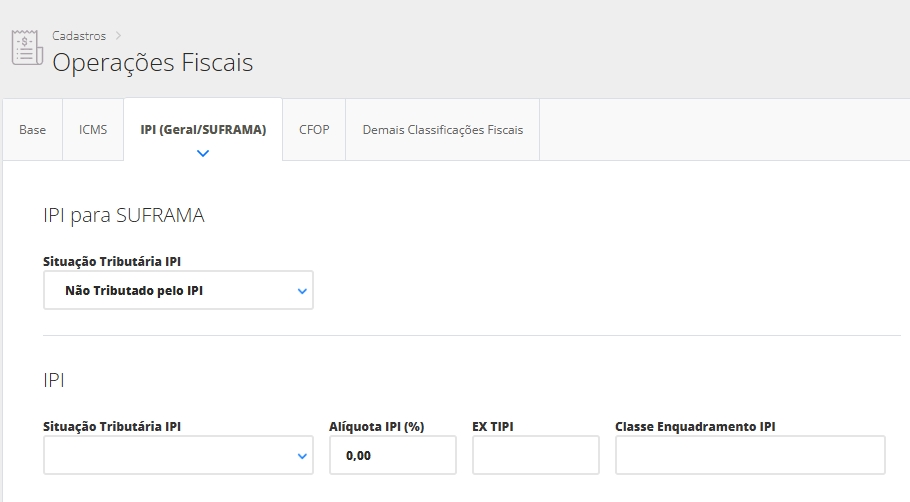Click the 'Alíquota IPI (%)' label
The width and height of the screenshot is (910, 502).
377,426
